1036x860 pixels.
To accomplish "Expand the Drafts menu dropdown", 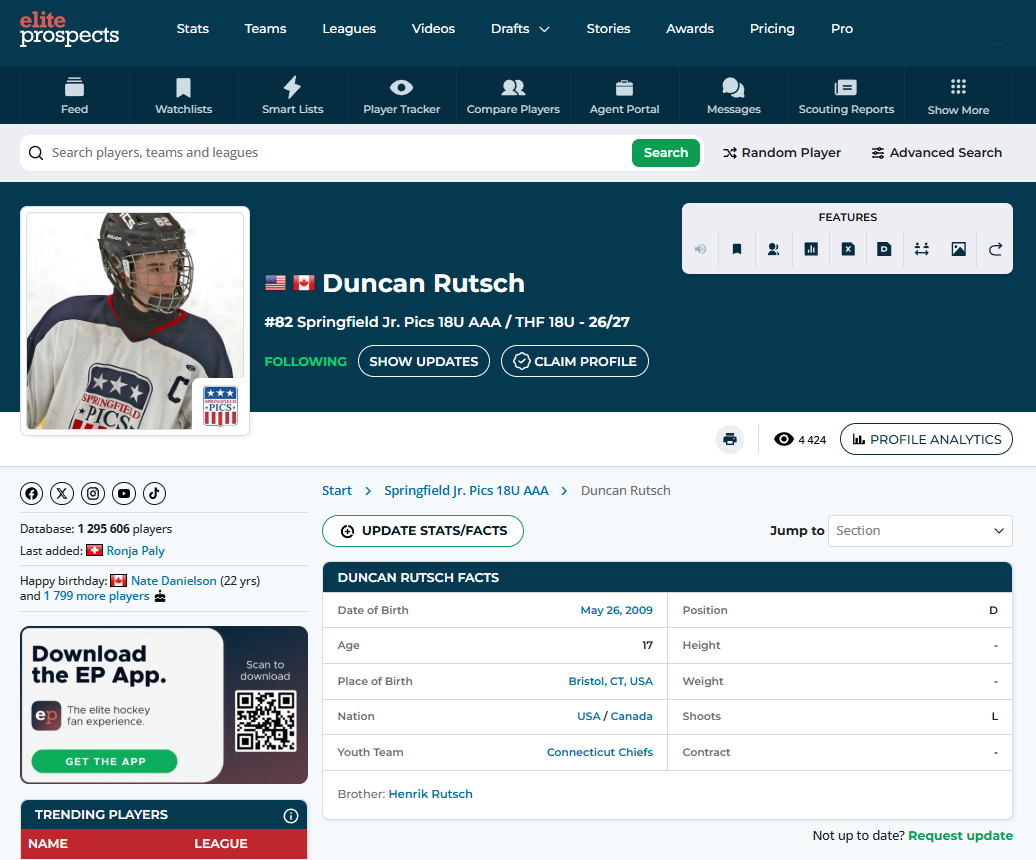I will [520, 28].
